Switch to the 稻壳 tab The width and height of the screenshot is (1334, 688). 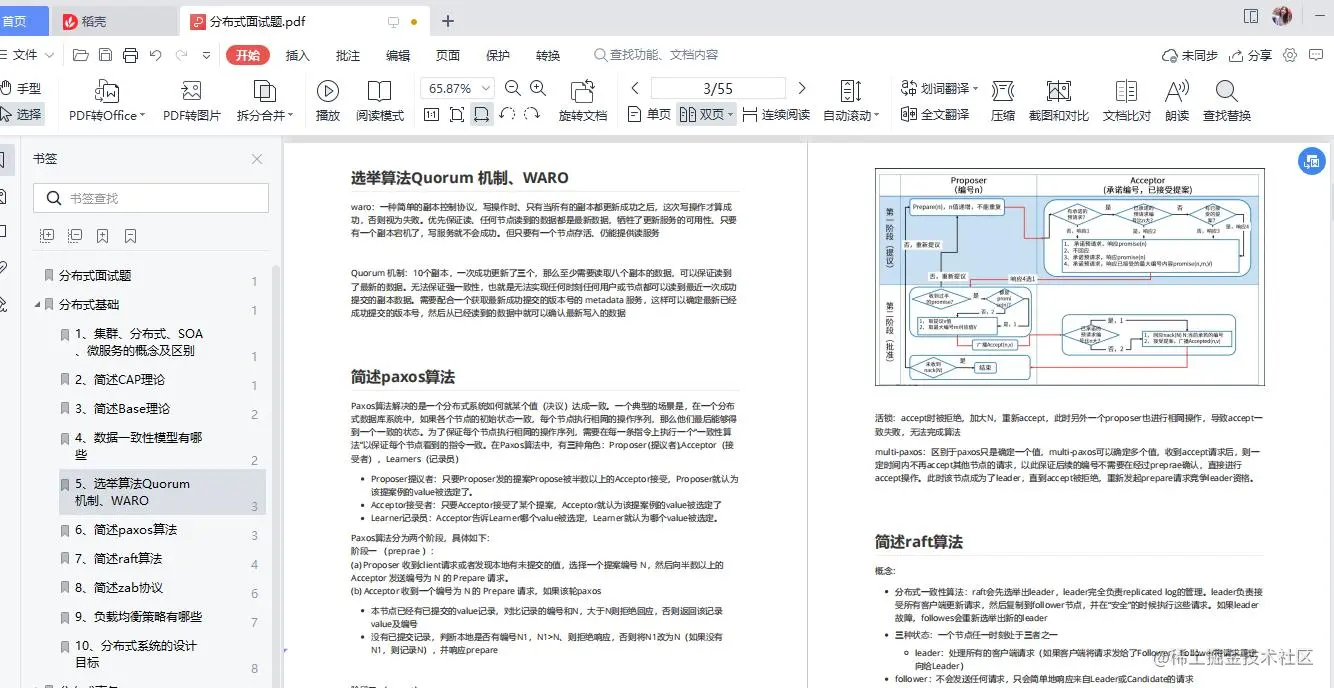pyautogui.click(x=114, y=21)
